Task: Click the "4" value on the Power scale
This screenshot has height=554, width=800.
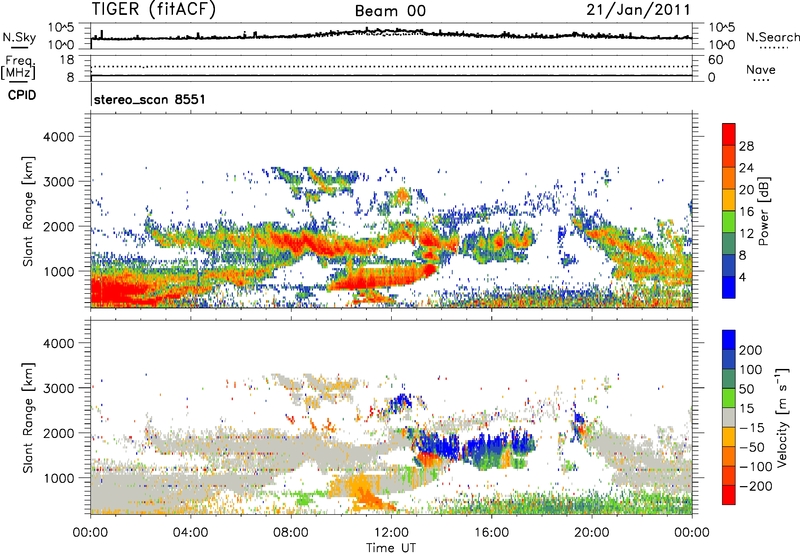Action: 743,277
